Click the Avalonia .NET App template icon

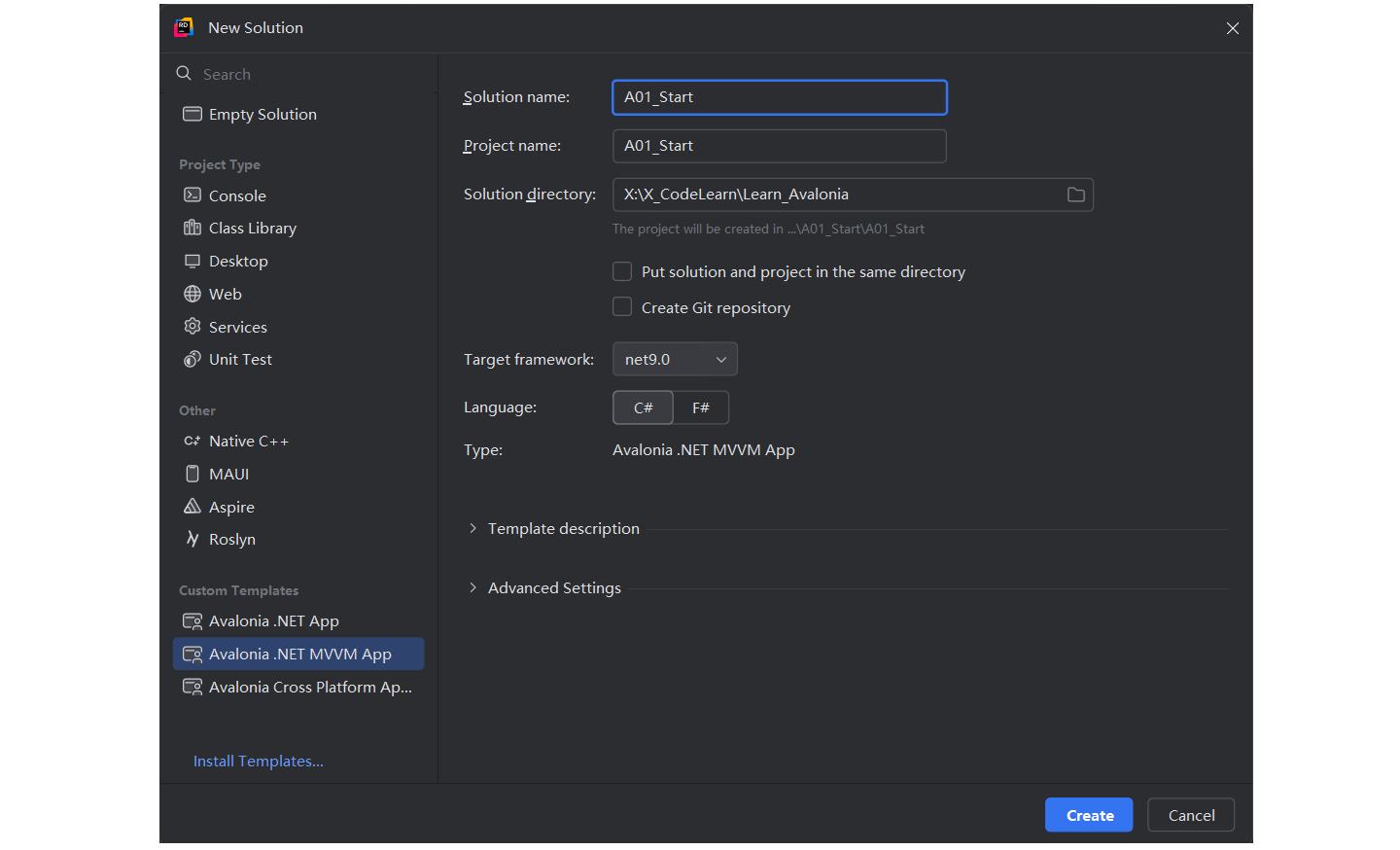[192, 620]
